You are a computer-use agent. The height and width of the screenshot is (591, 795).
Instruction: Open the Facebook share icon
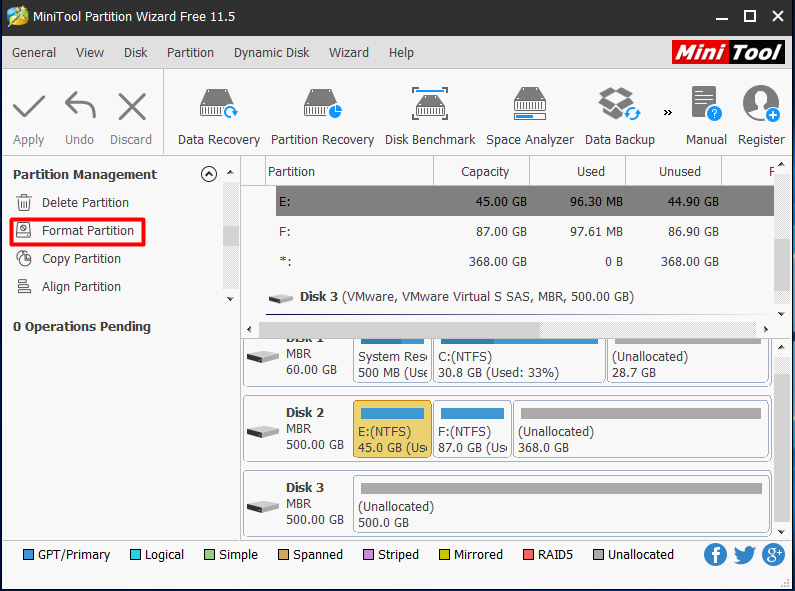715,555
